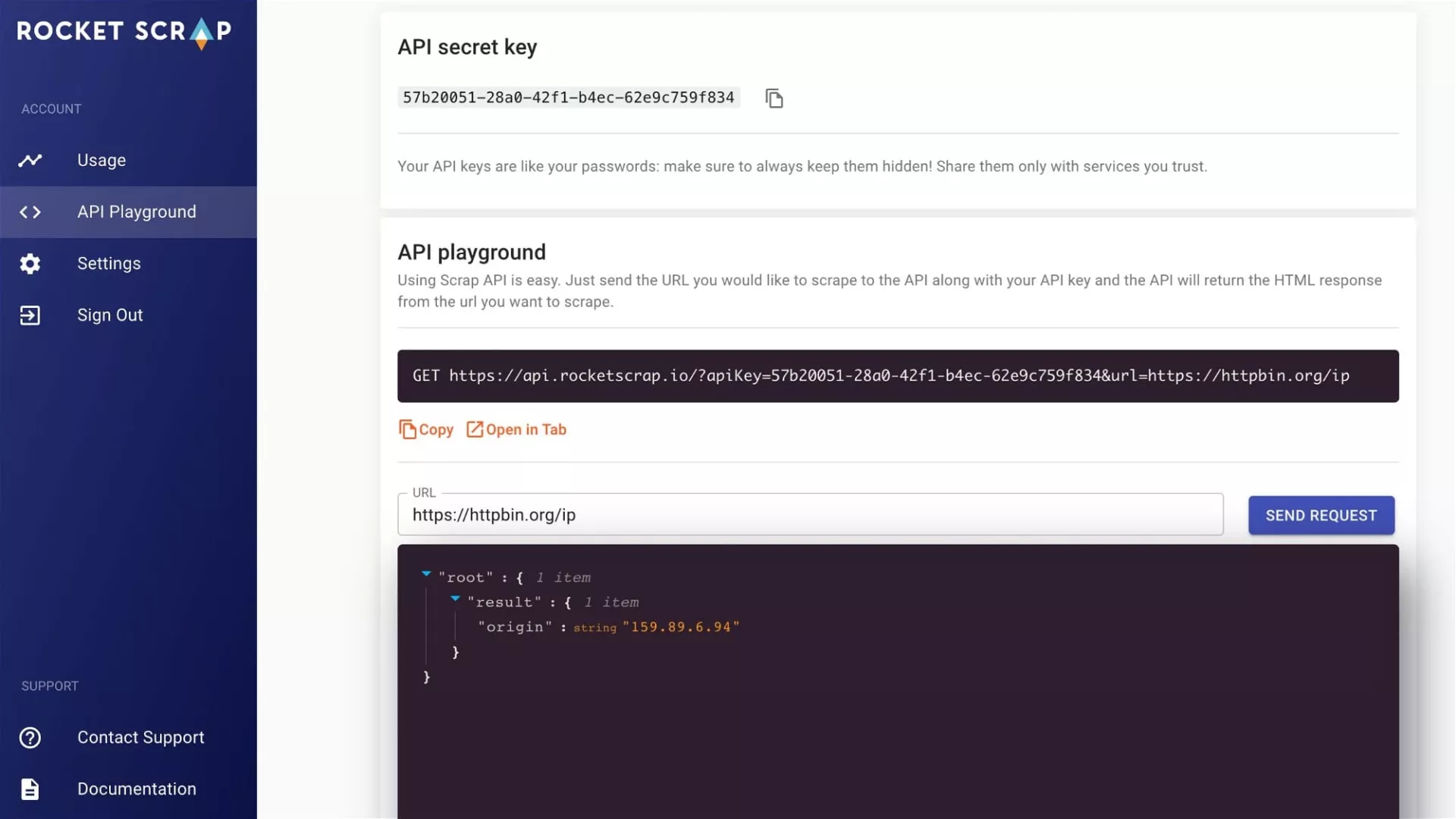
Task: Click the Contact Support question mark icon
Action: pos(30,738)
